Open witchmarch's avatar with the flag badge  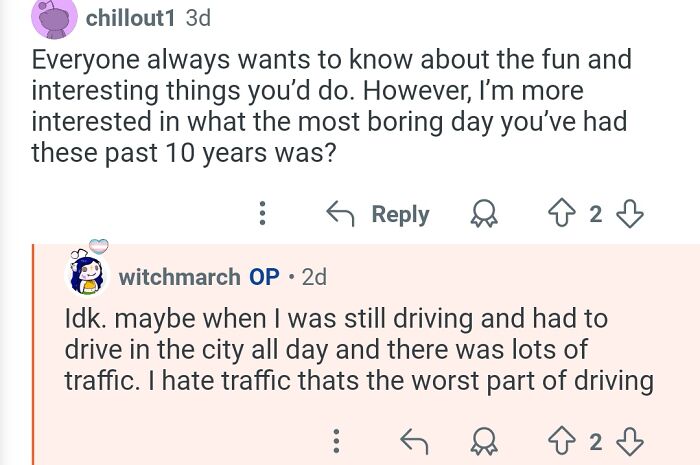[88, 270]
